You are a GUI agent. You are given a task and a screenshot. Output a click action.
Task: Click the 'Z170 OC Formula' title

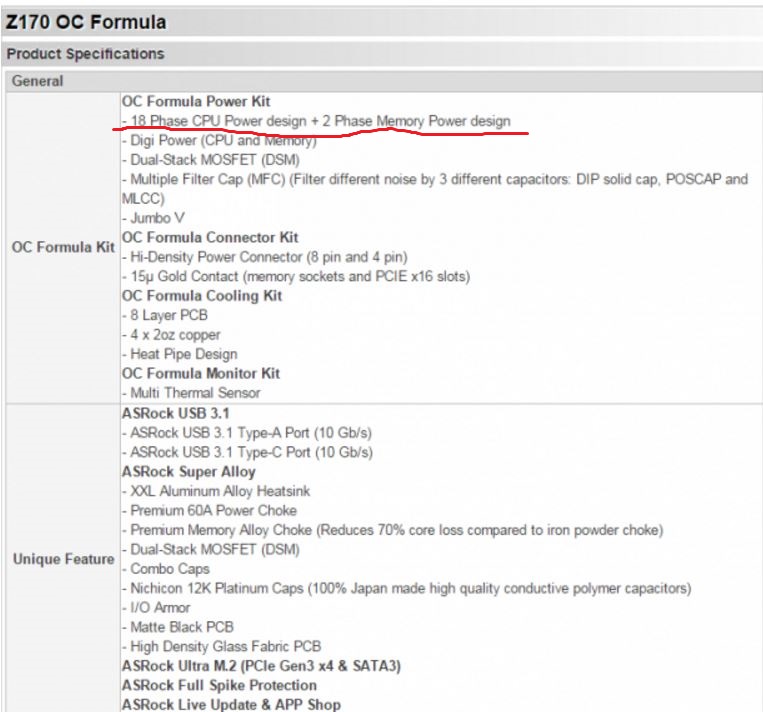86,22
